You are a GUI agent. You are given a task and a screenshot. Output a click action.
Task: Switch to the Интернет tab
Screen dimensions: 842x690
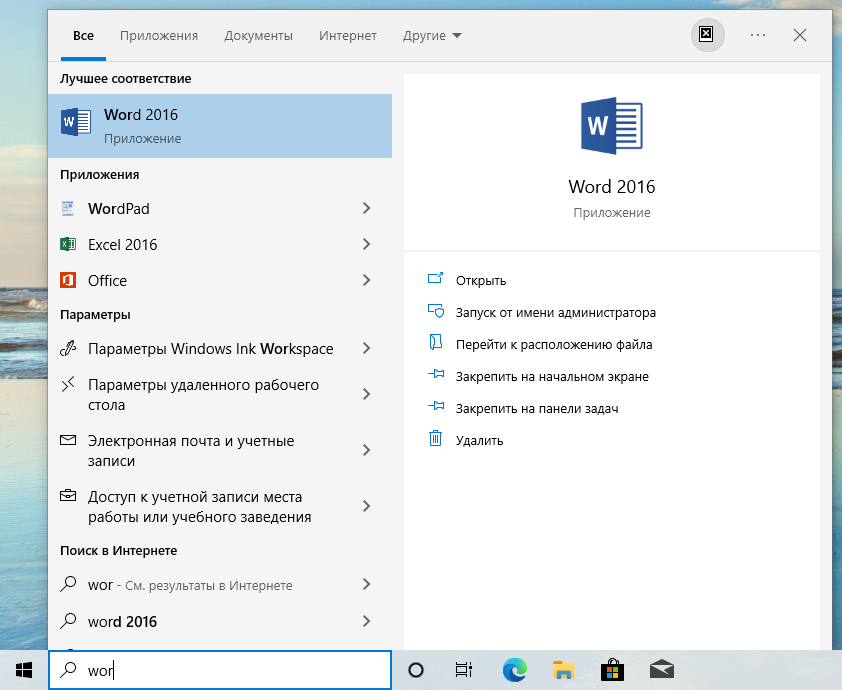[x=347, y=35]
